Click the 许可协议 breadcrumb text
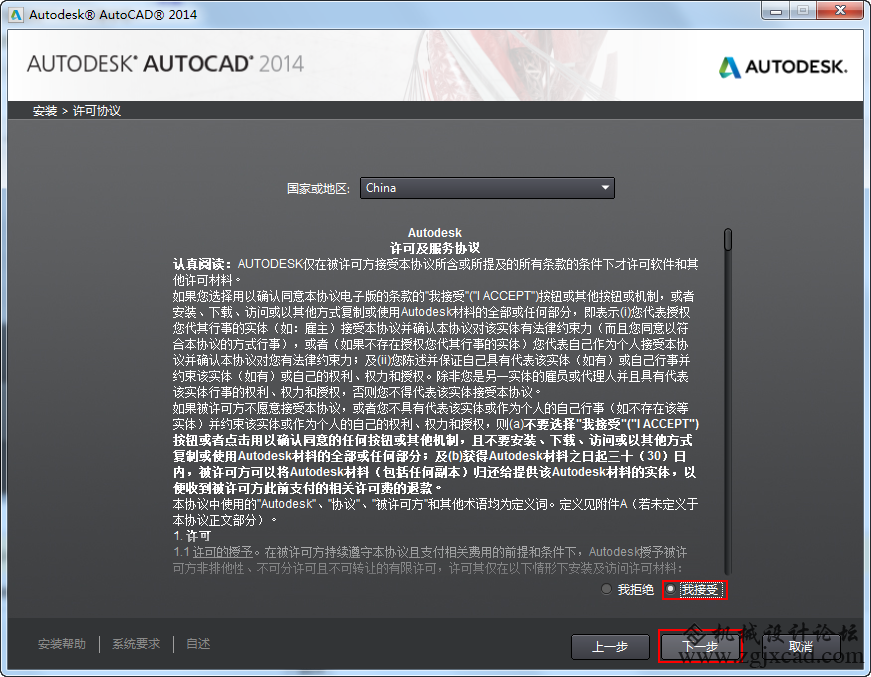This screenshot has height=677, width=871. click(97, 111)
